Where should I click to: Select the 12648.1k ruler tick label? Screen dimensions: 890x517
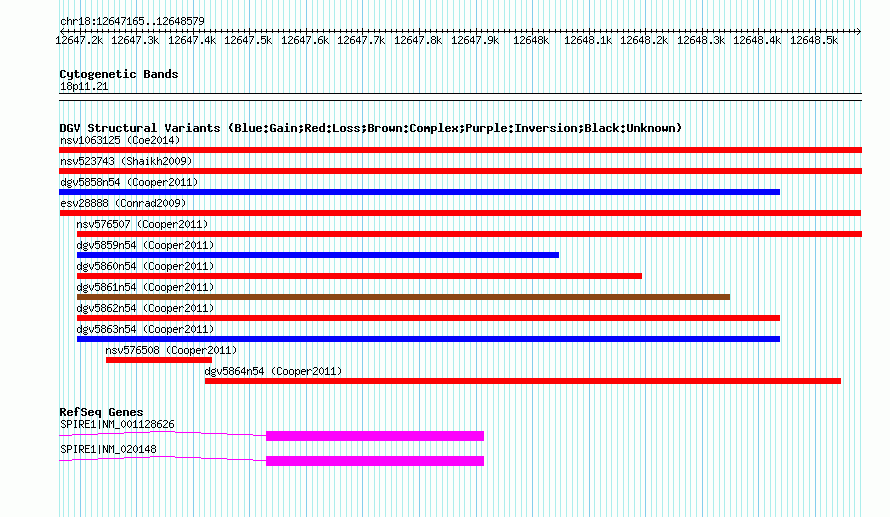click(588, 40)
